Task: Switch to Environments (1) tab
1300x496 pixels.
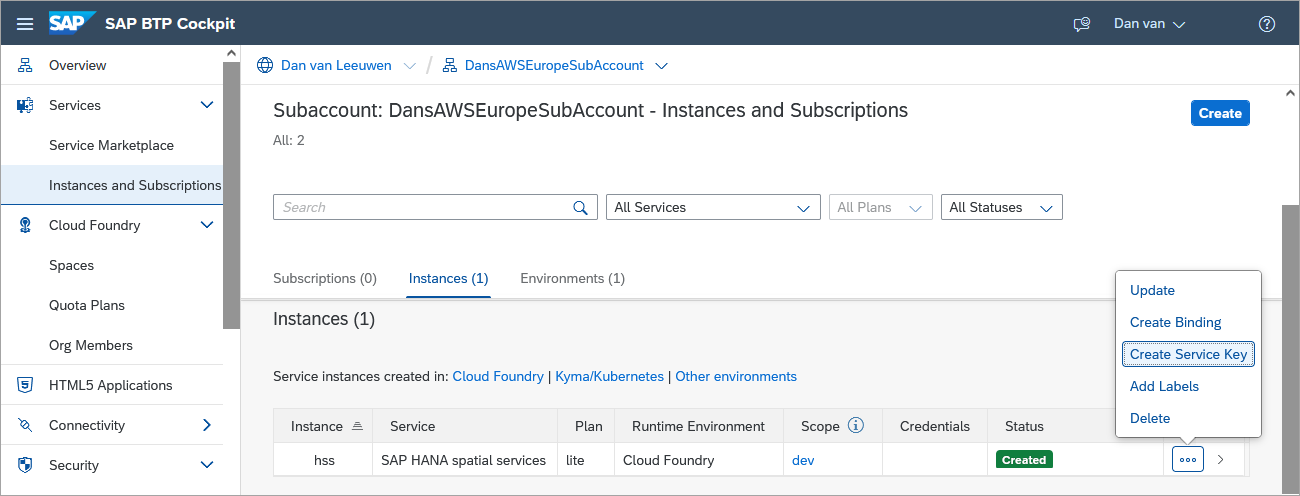Action: (x=572, y=278)
